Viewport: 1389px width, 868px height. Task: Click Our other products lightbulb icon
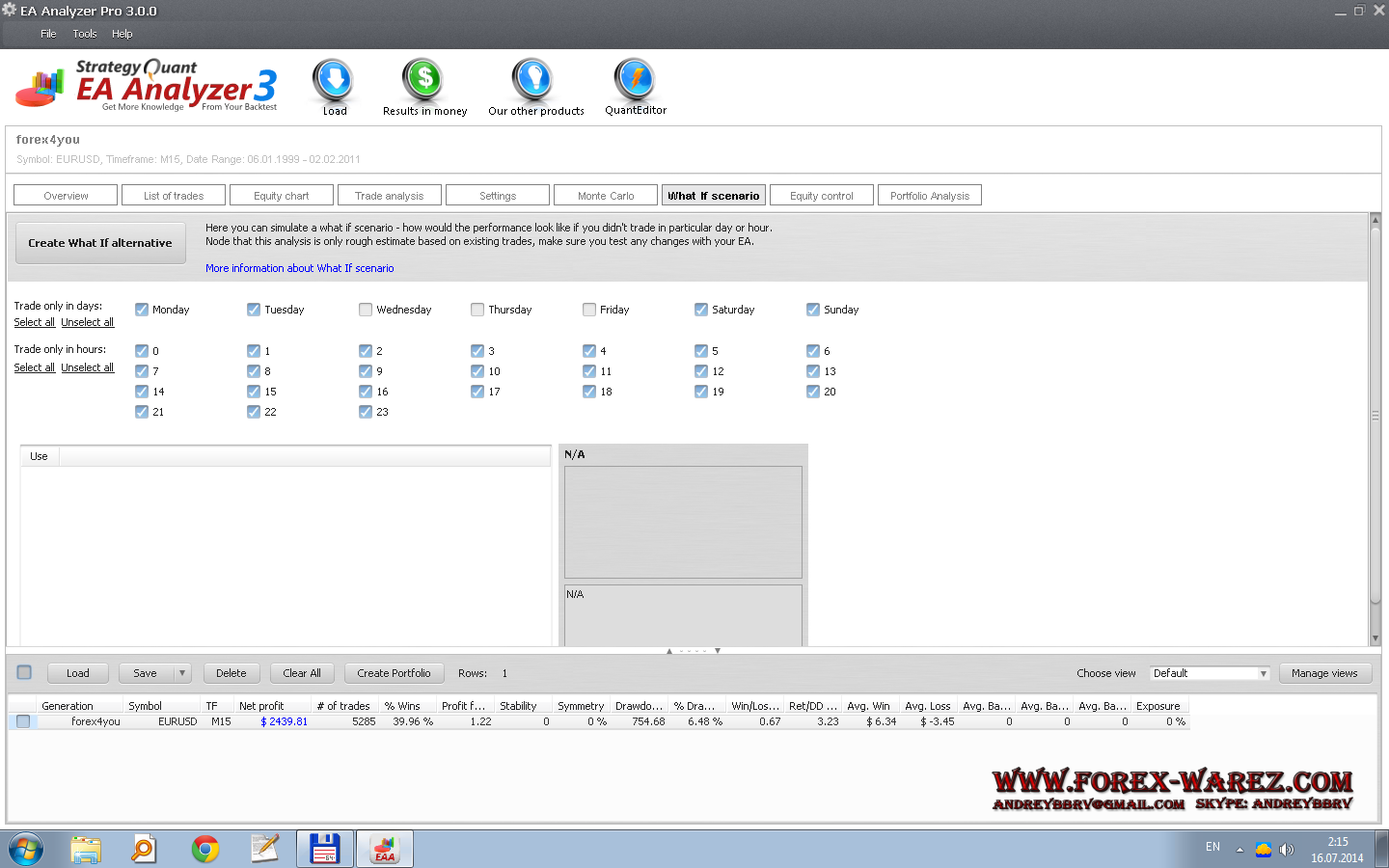[531, 81]
